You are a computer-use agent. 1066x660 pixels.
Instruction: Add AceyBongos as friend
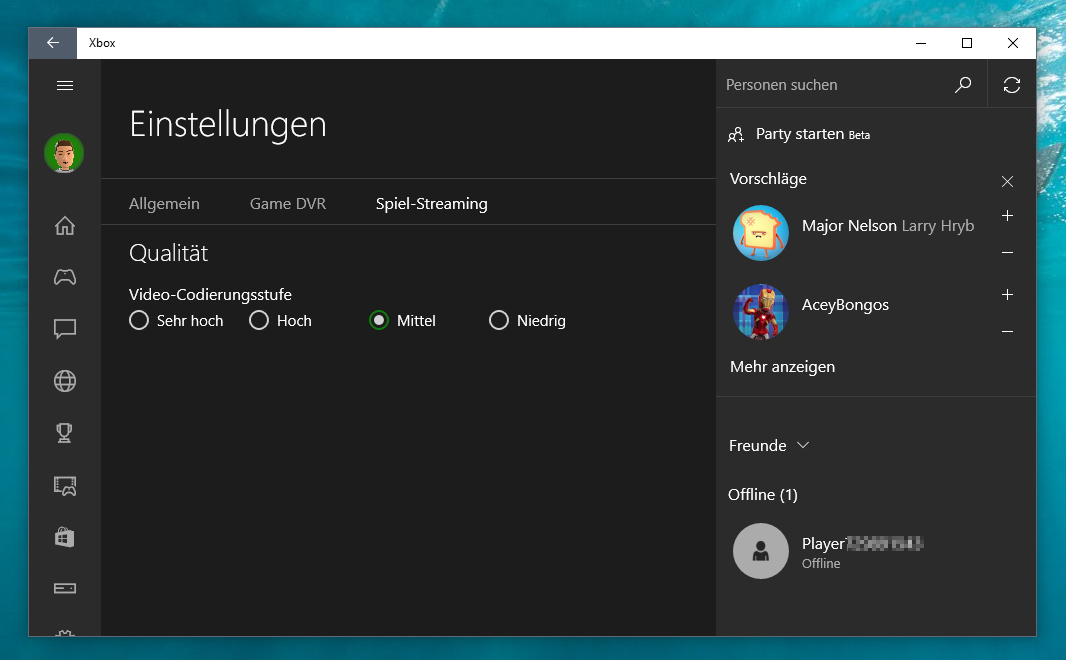tap(1008, 294)
